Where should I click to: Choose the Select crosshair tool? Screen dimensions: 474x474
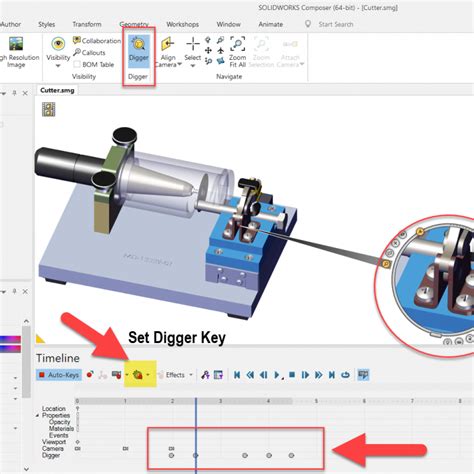(x=193, y=44)
